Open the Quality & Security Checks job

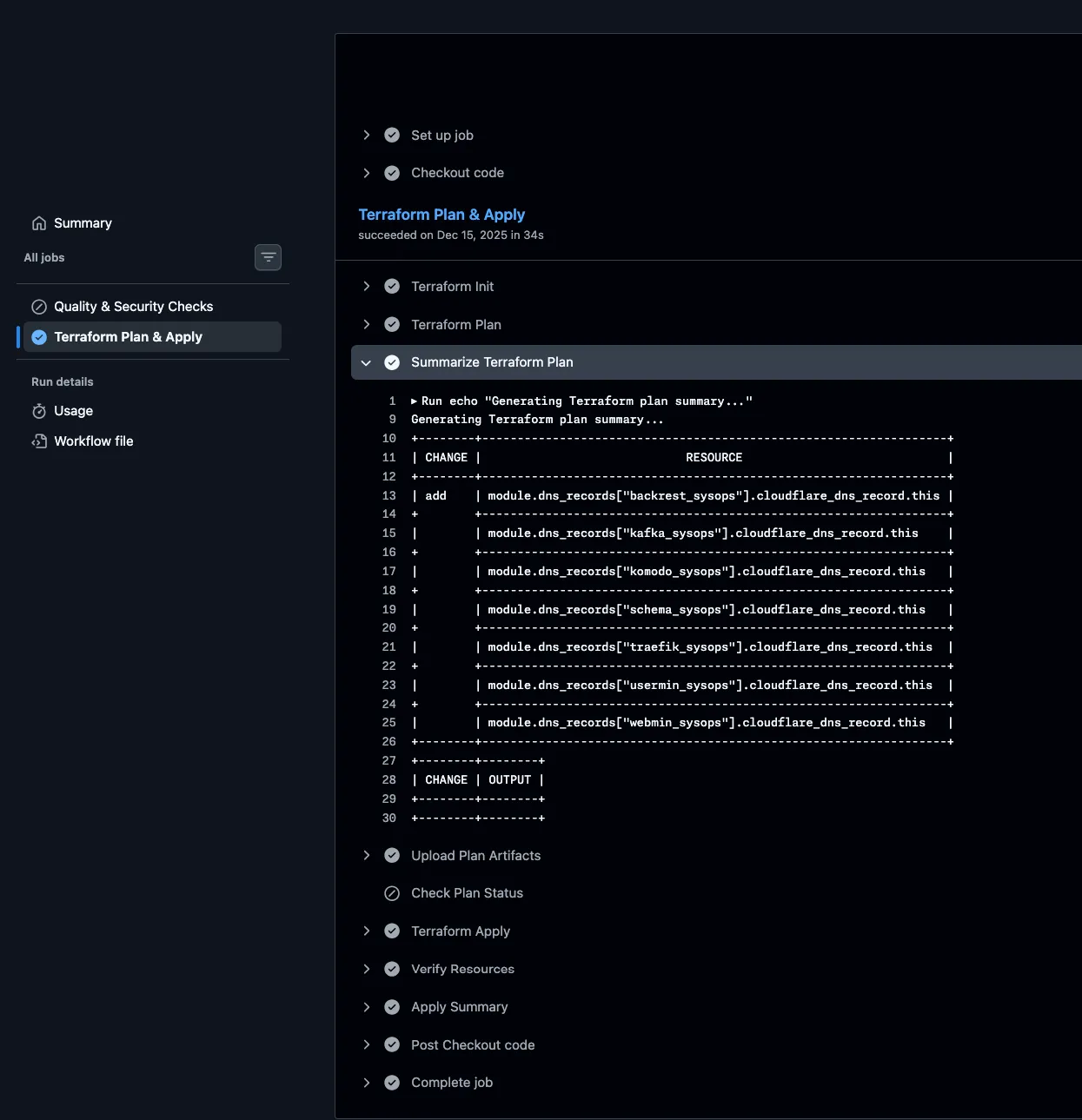click(x=133, y=307)
